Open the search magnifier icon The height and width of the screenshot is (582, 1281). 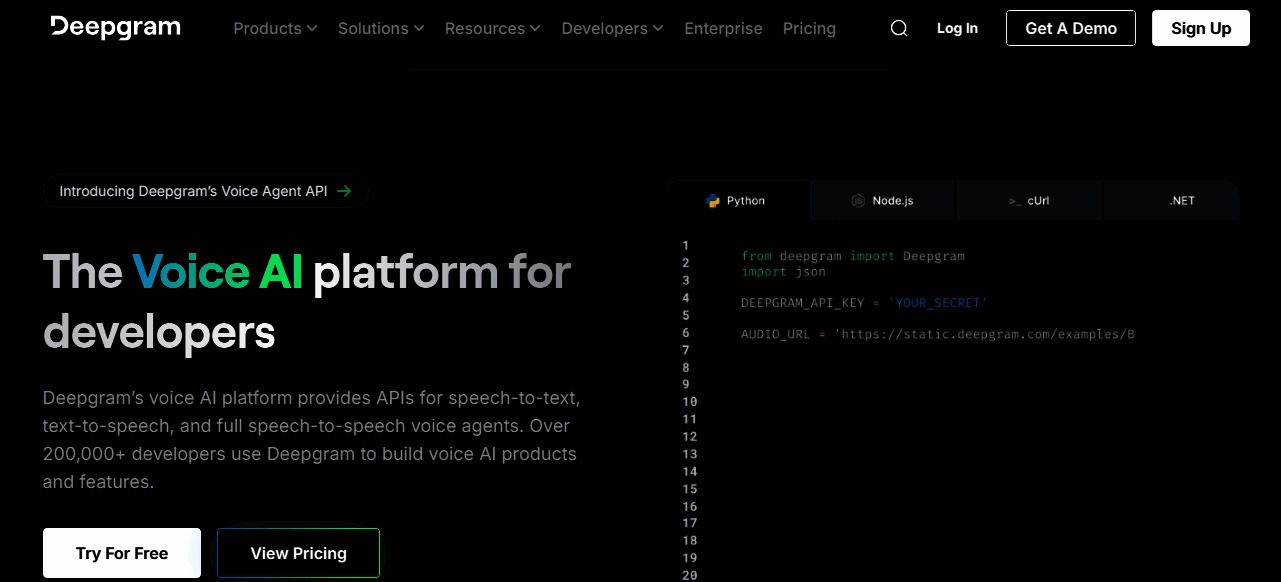(x=899, y=28)
